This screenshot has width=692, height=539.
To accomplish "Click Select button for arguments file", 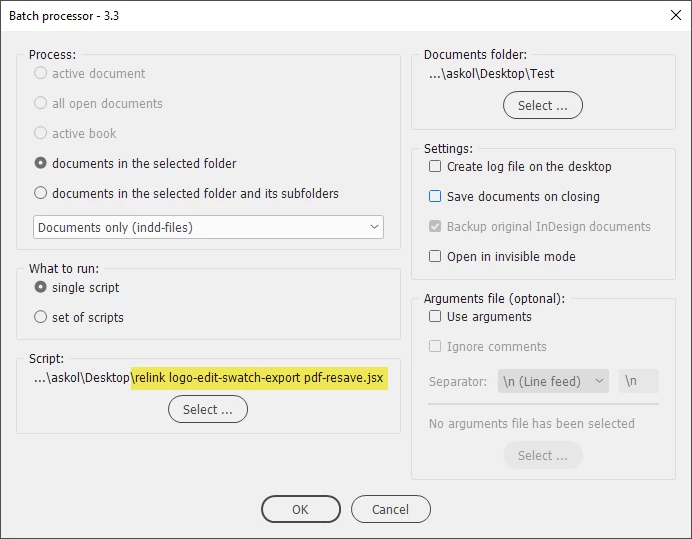I will 543,455.
